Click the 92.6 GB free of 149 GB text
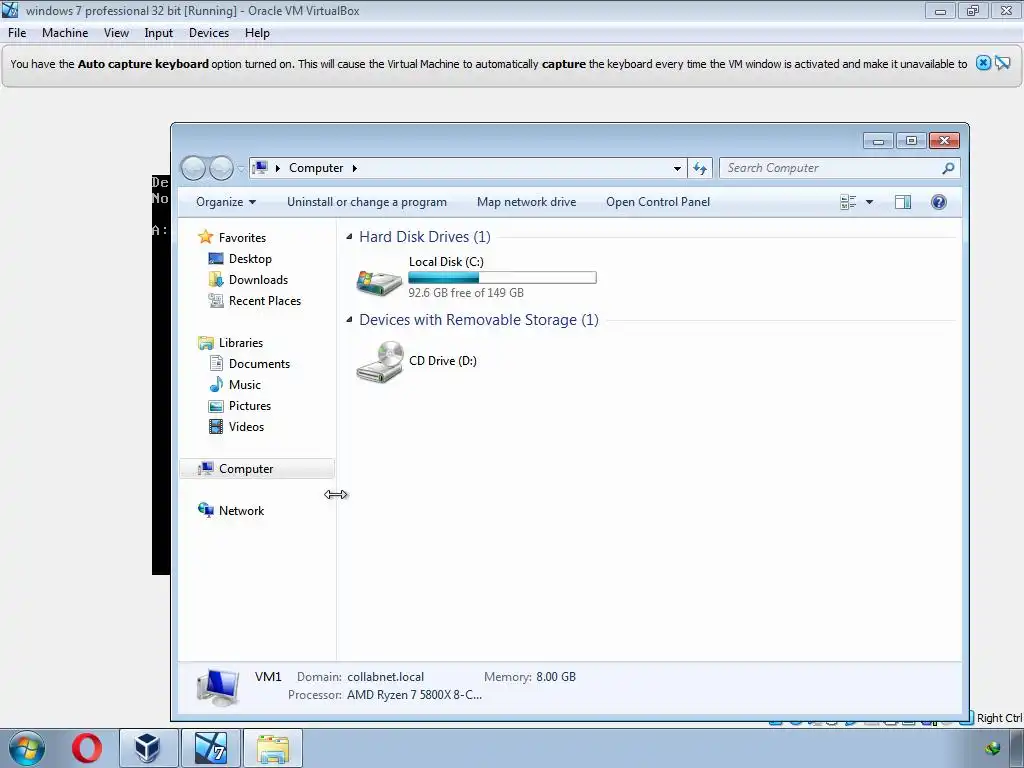 coord(466,293)
